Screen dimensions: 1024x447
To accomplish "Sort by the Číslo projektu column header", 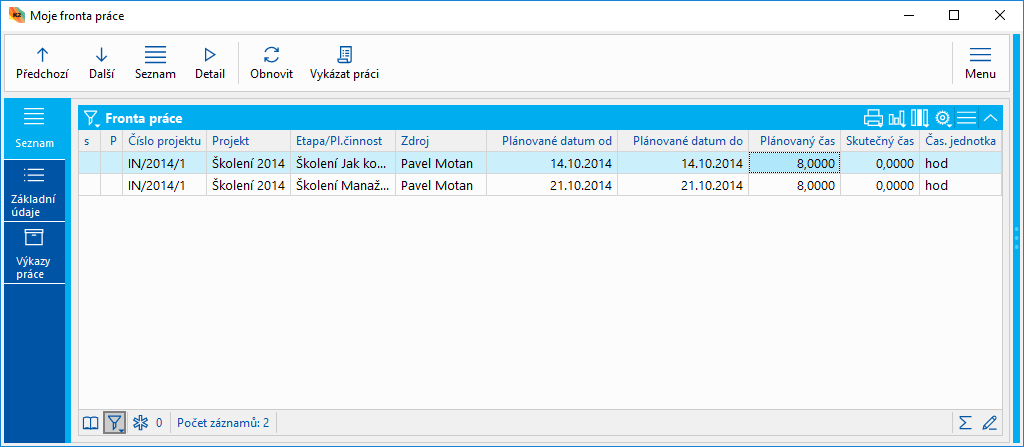I will point(165,141).
